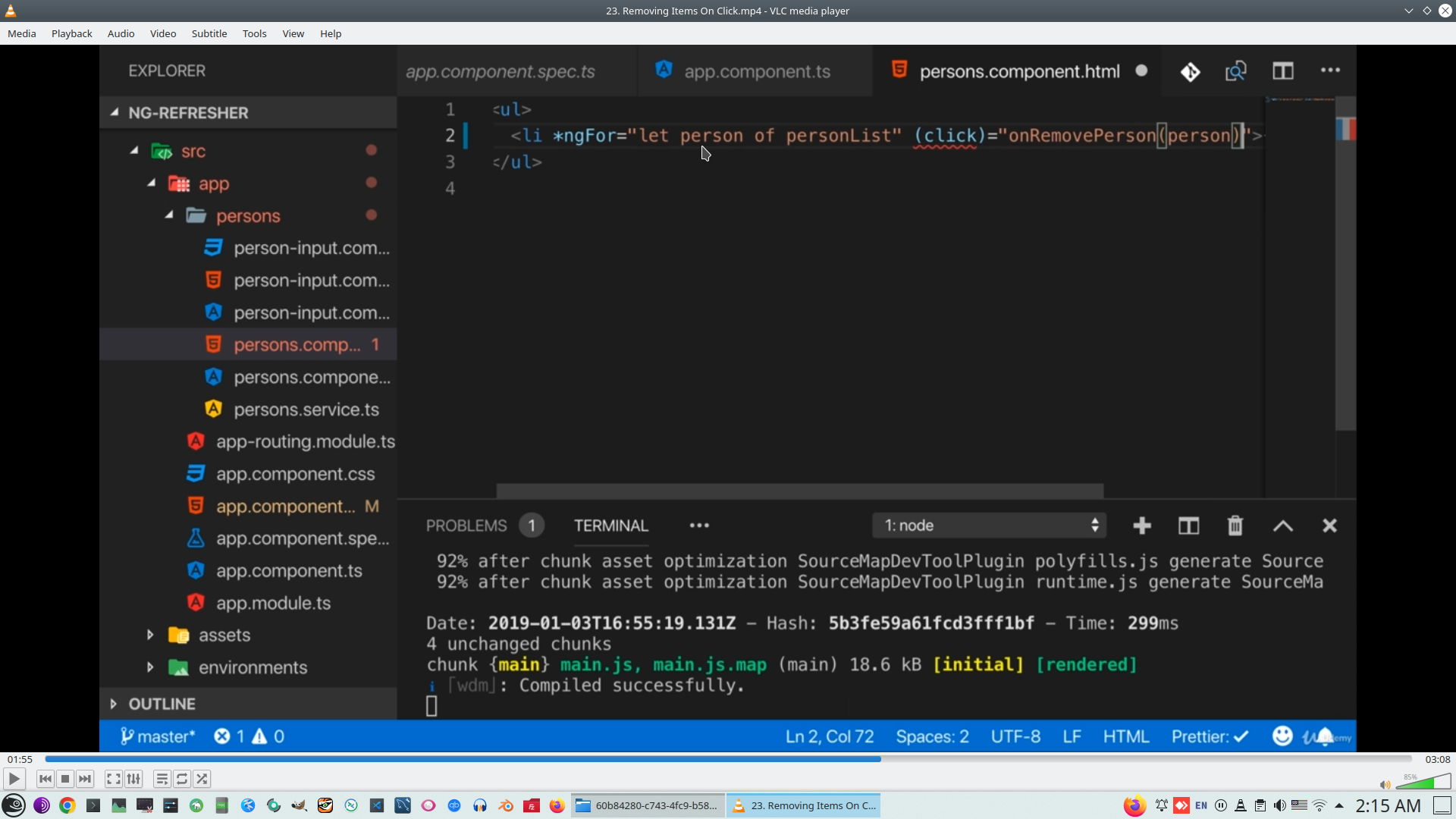The width and height of the screenshot is (1456, 819).
Task: Toggle fullscreen video mode
Action: (113, 779)
